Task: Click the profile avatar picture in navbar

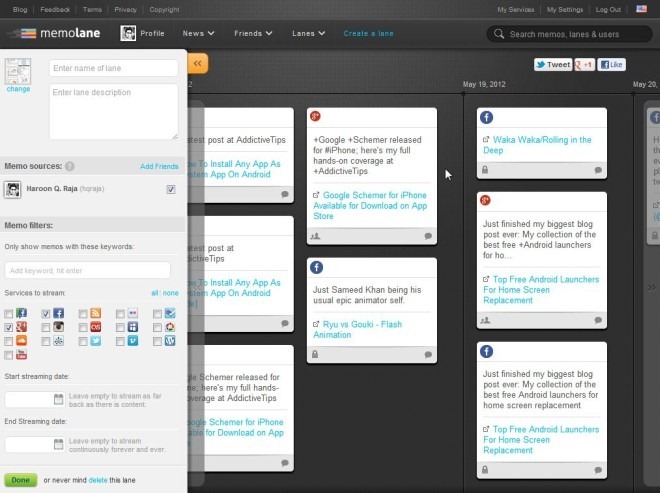Action: click(x=128, y=33)
